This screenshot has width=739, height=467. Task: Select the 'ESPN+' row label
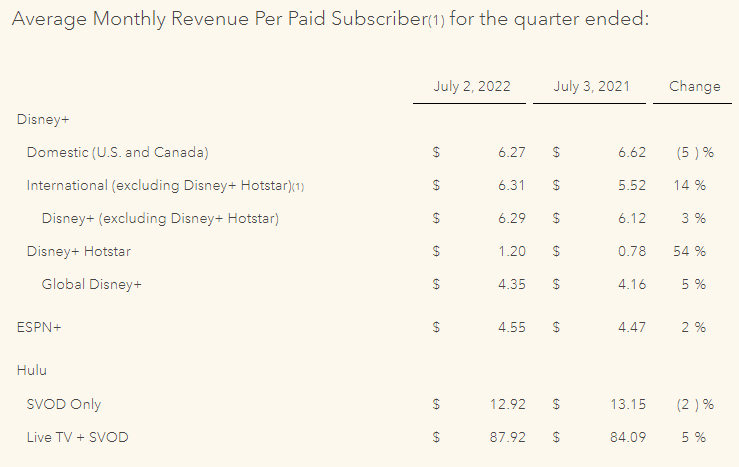click(39, 327)
